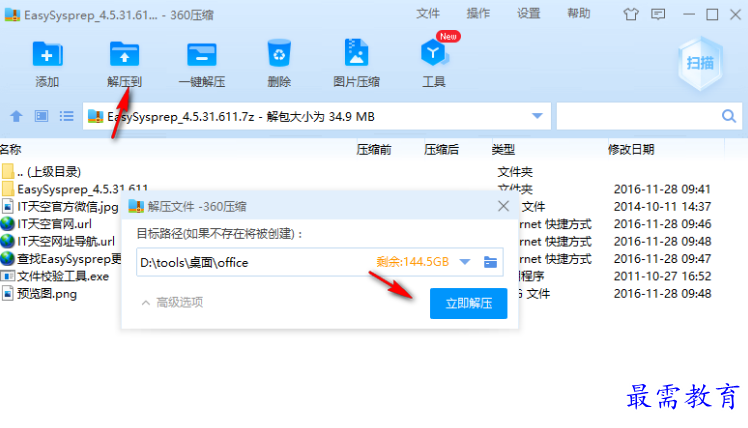This screenshot has width=748, height=428.
Task: Switch to the list view icon
Action: coord(66,116)
